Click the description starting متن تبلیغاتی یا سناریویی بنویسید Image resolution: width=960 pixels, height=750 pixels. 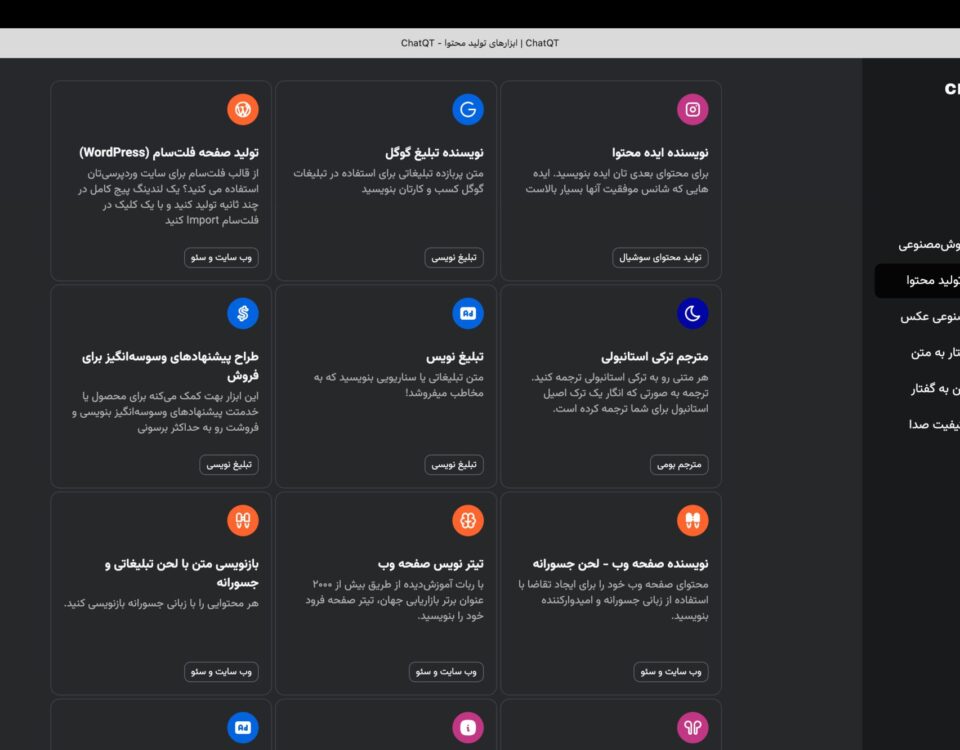[399, 385]
